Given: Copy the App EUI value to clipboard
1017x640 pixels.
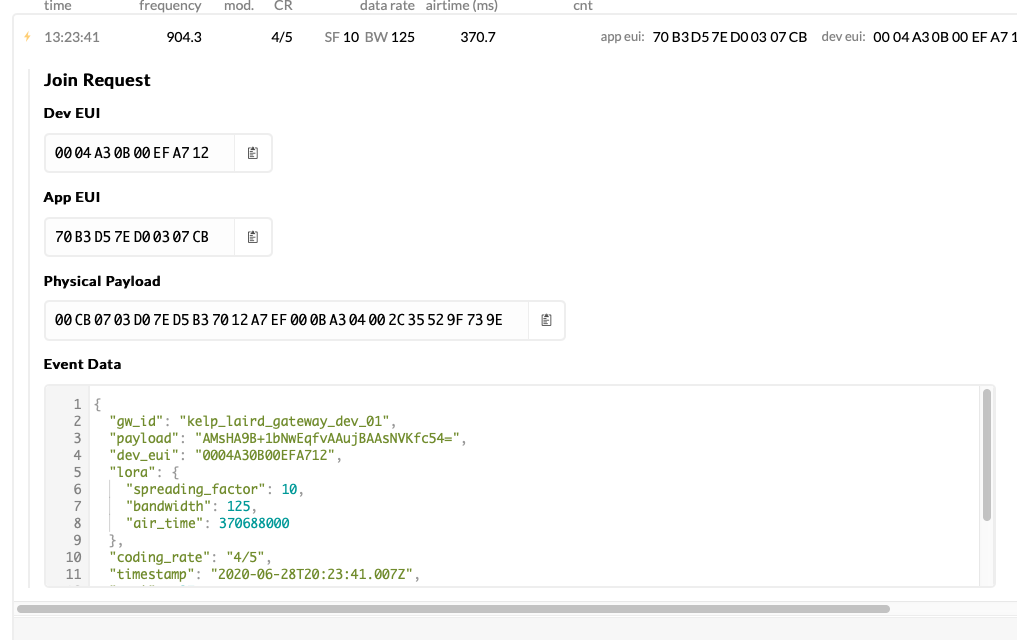Looking at the screenshot, I should pyautogui.click(x=253, y=237).
